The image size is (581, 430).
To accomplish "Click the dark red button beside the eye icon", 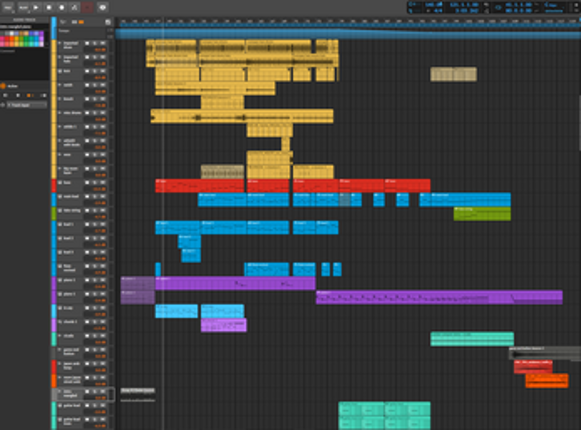I will 87,7.
